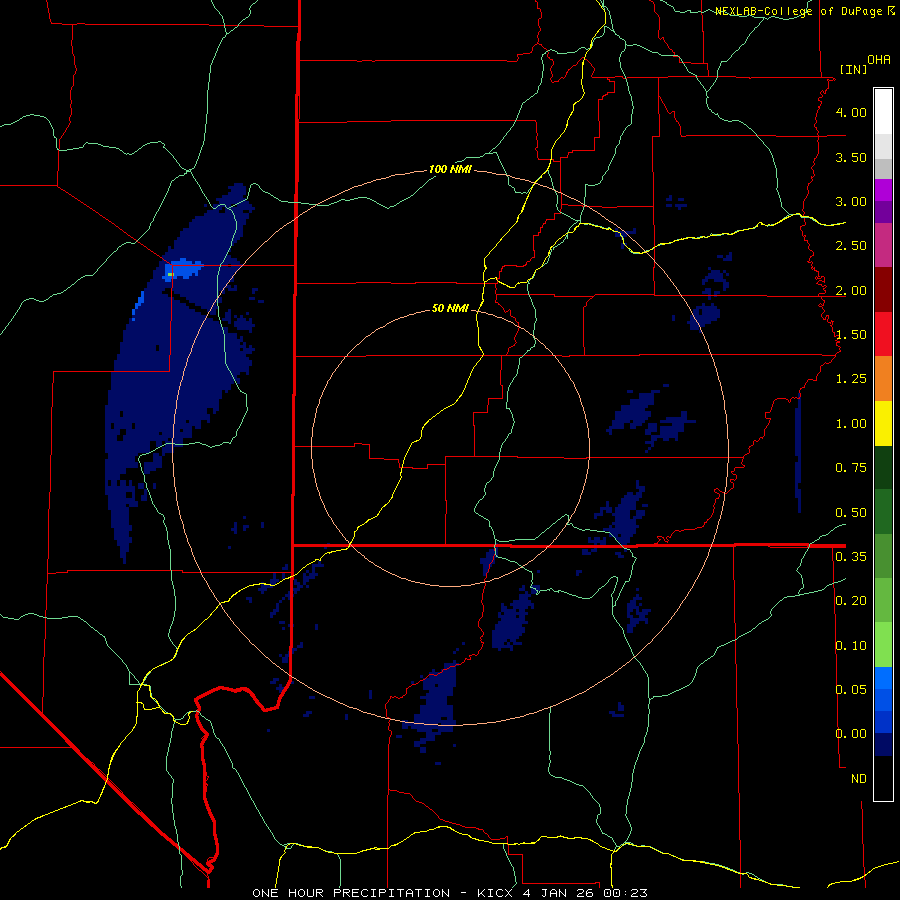Click the 50 NMI range ring label

pos(449,308)
